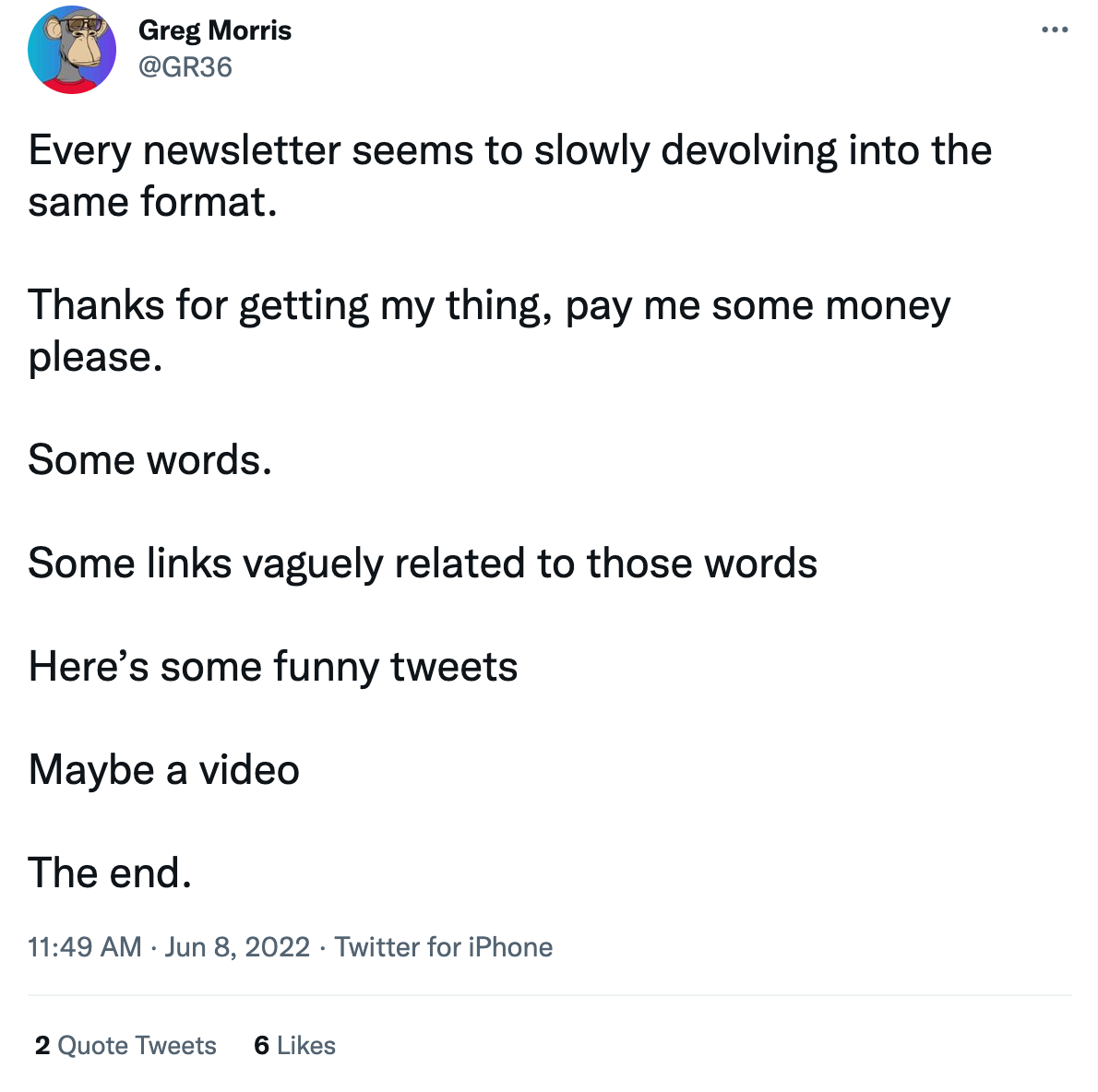This screenshot has height=1092, width=1098.
Task: Click the number 6 beside Likes
Action: point(262,1045)
